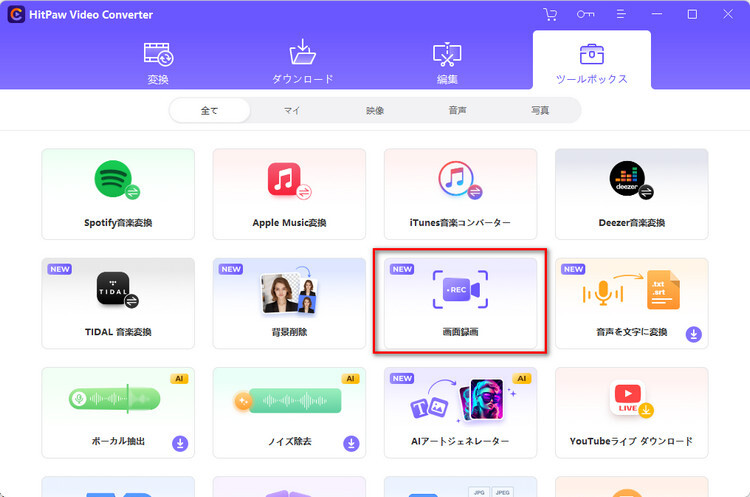Open the hamburger menu icon

[x=621, y=14]
